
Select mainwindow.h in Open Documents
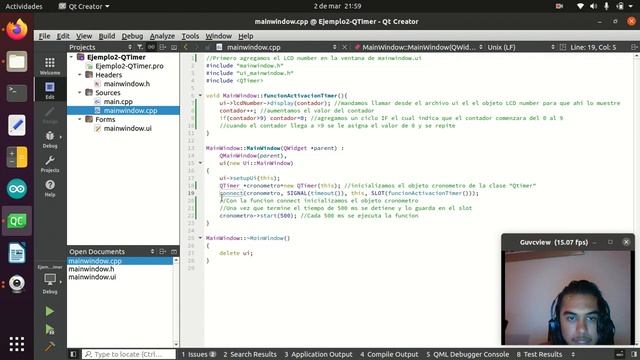pyautogui.click(x=91, y=269)
